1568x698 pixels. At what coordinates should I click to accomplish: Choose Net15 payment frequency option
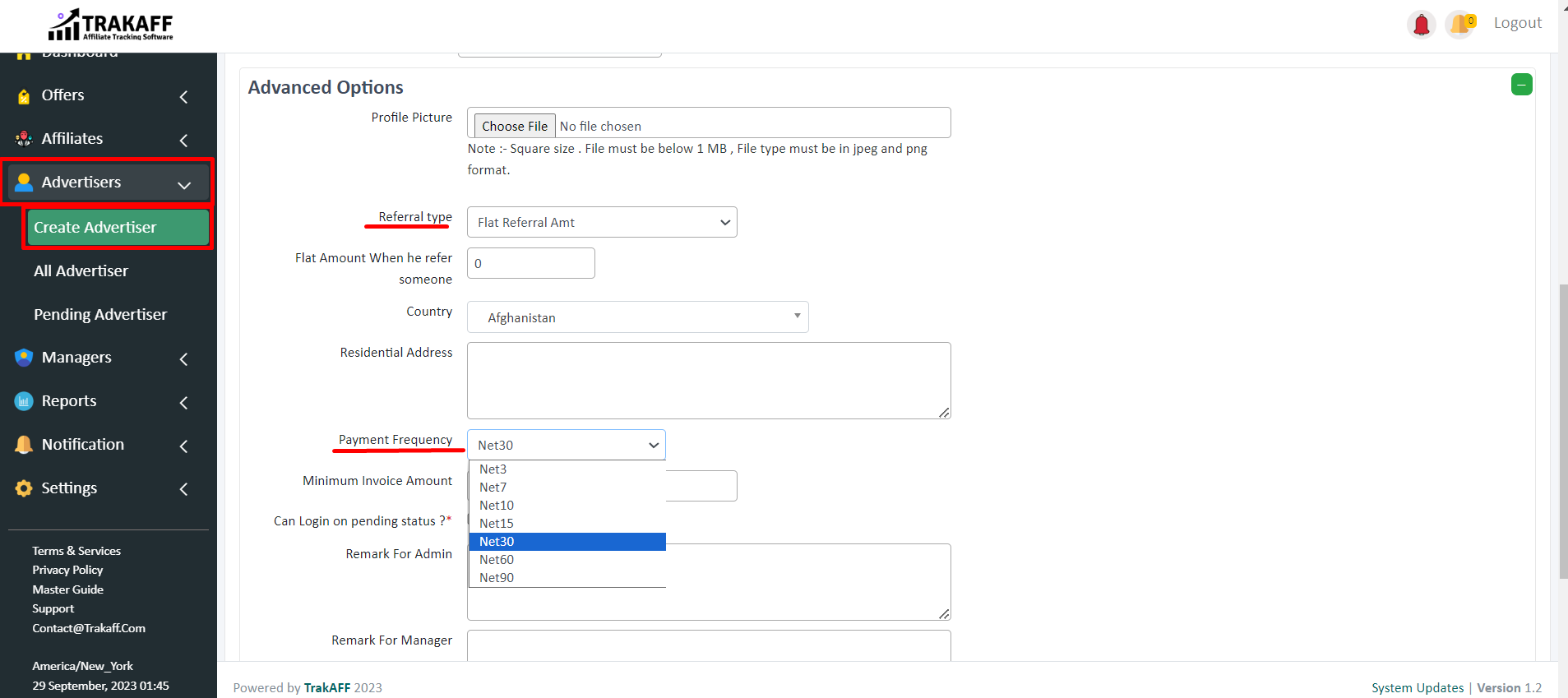click(567, 524)
